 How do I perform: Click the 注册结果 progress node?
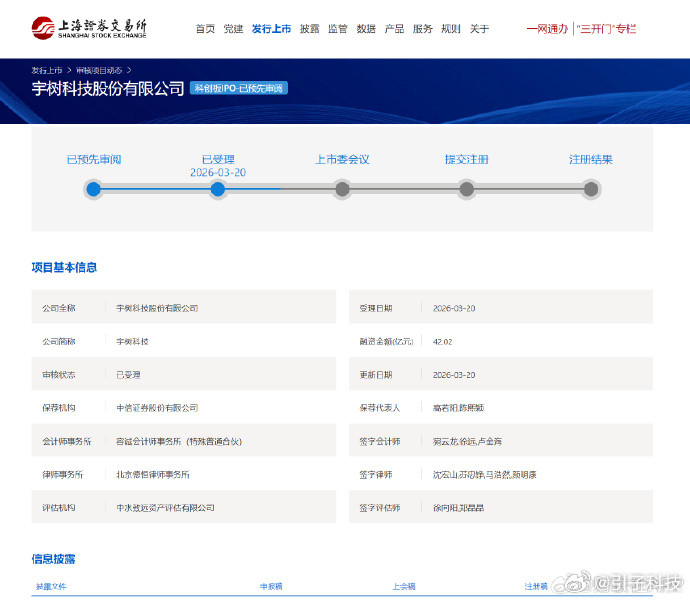(591, 189)
